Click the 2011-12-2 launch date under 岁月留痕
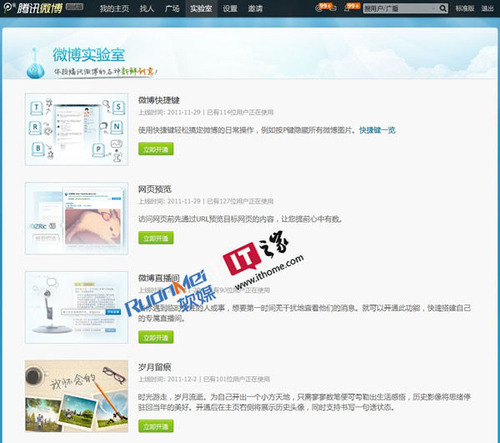The image size is (500, 443). click(182, 379)
